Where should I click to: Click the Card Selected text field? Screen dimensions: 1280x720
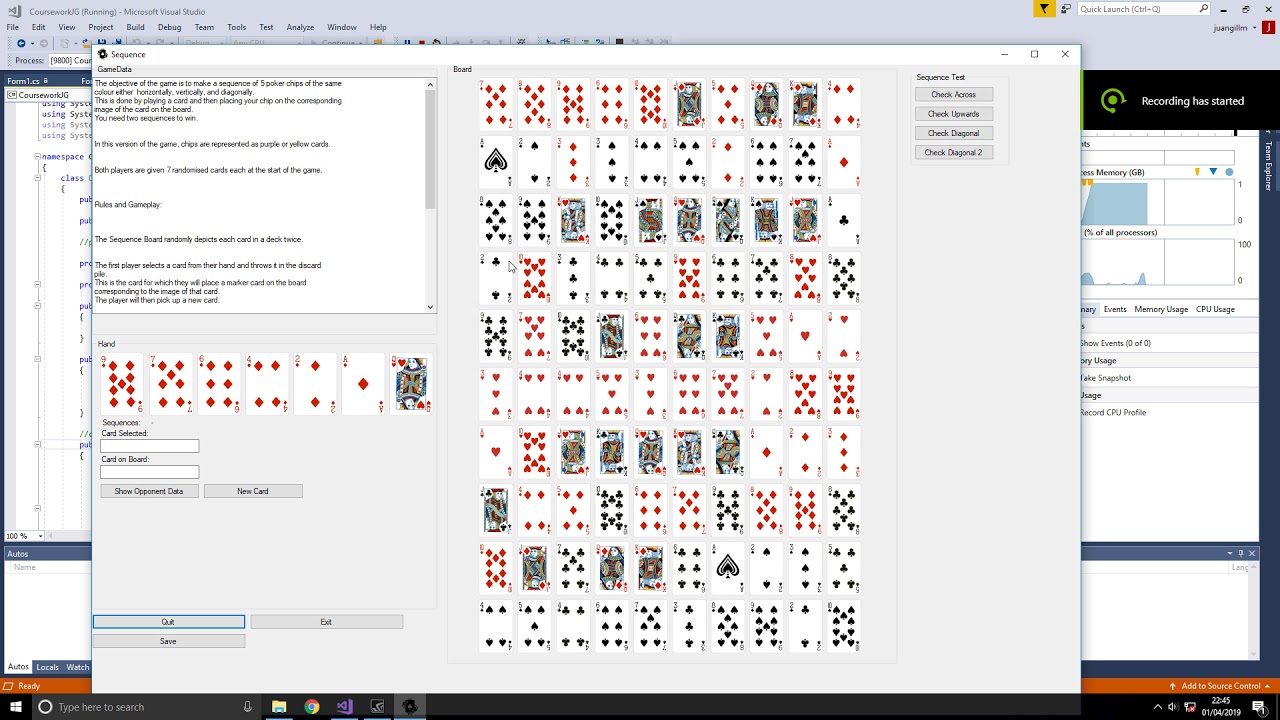tap(149, 446)
